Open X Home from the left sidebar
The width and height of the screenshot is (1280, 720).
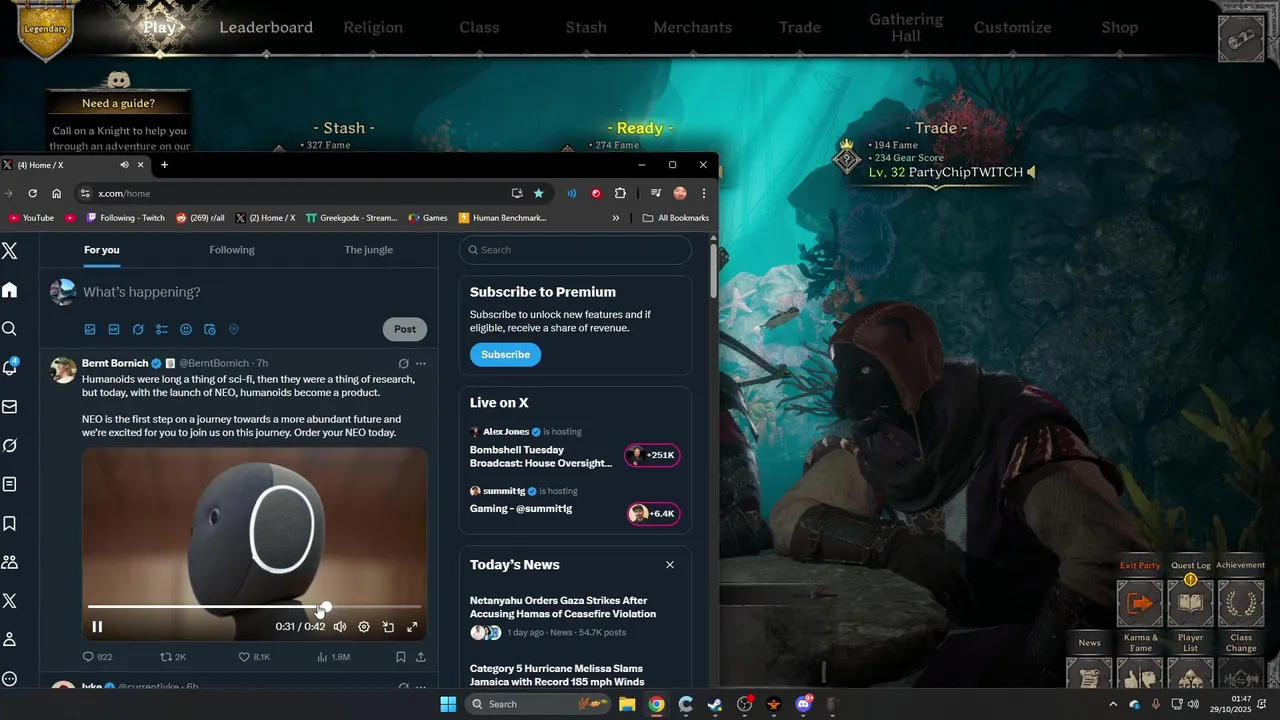(10, 290)
